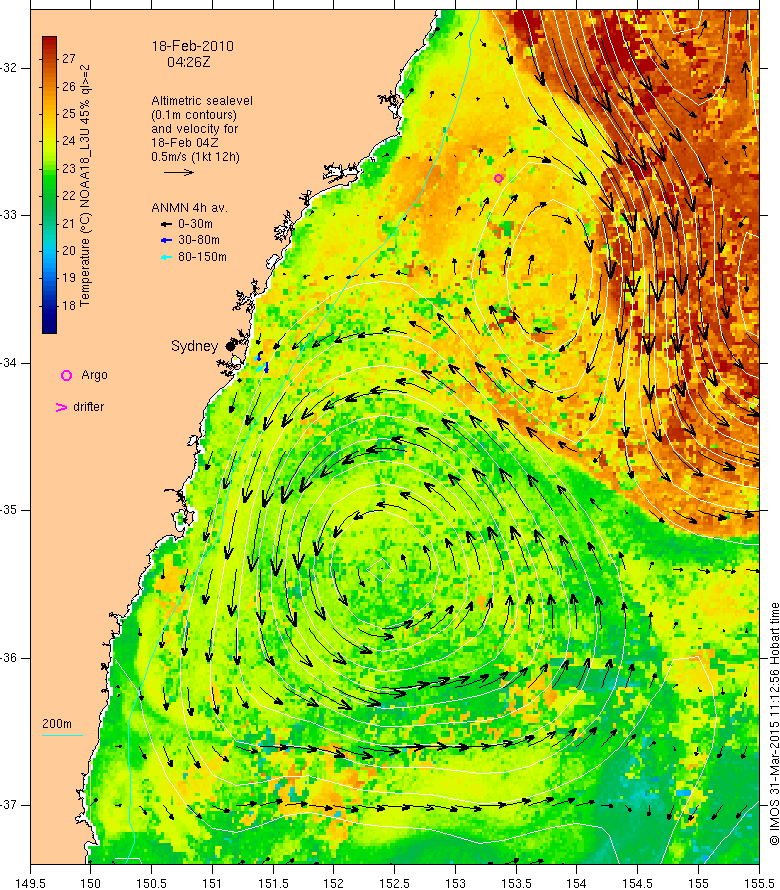Click the IMOS copyright timestamp text

coord(774,724)
